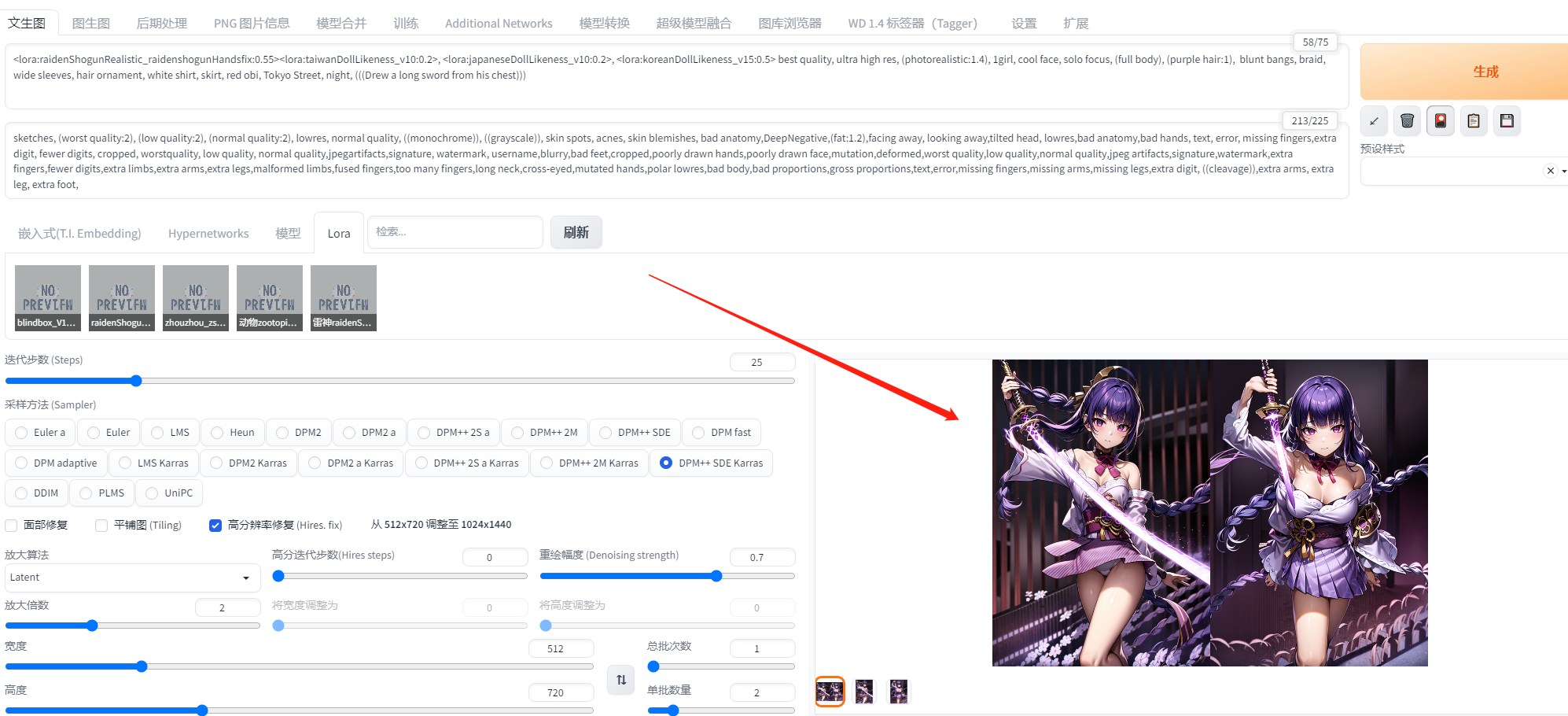Screen dimensions: 1568x716
Task: Swap width and height with the arrows icon
Action: tap(620, 680)
